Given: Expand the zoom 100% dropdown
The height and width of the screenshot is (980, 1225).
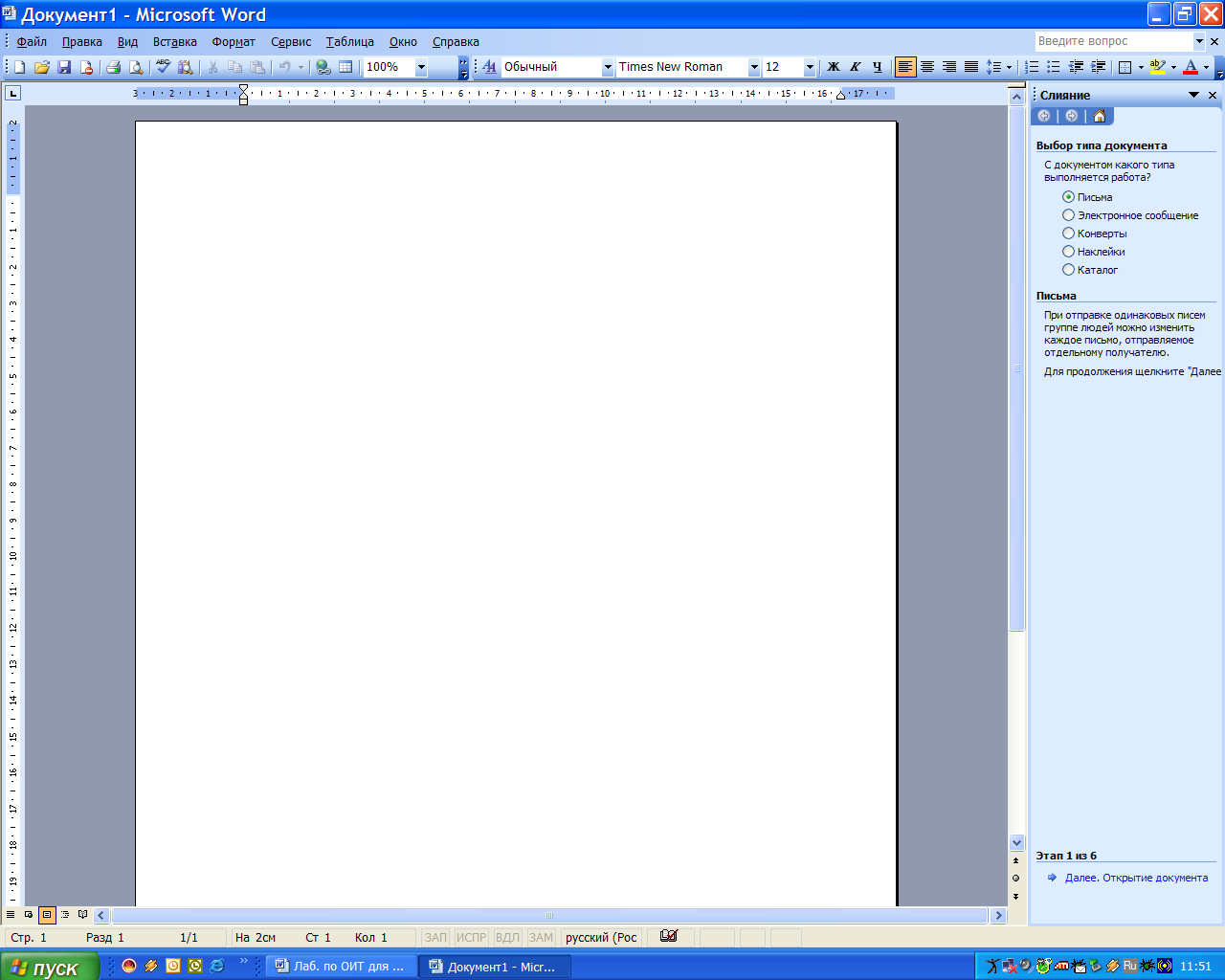Looking at the screenshot, I should (421, 67).
